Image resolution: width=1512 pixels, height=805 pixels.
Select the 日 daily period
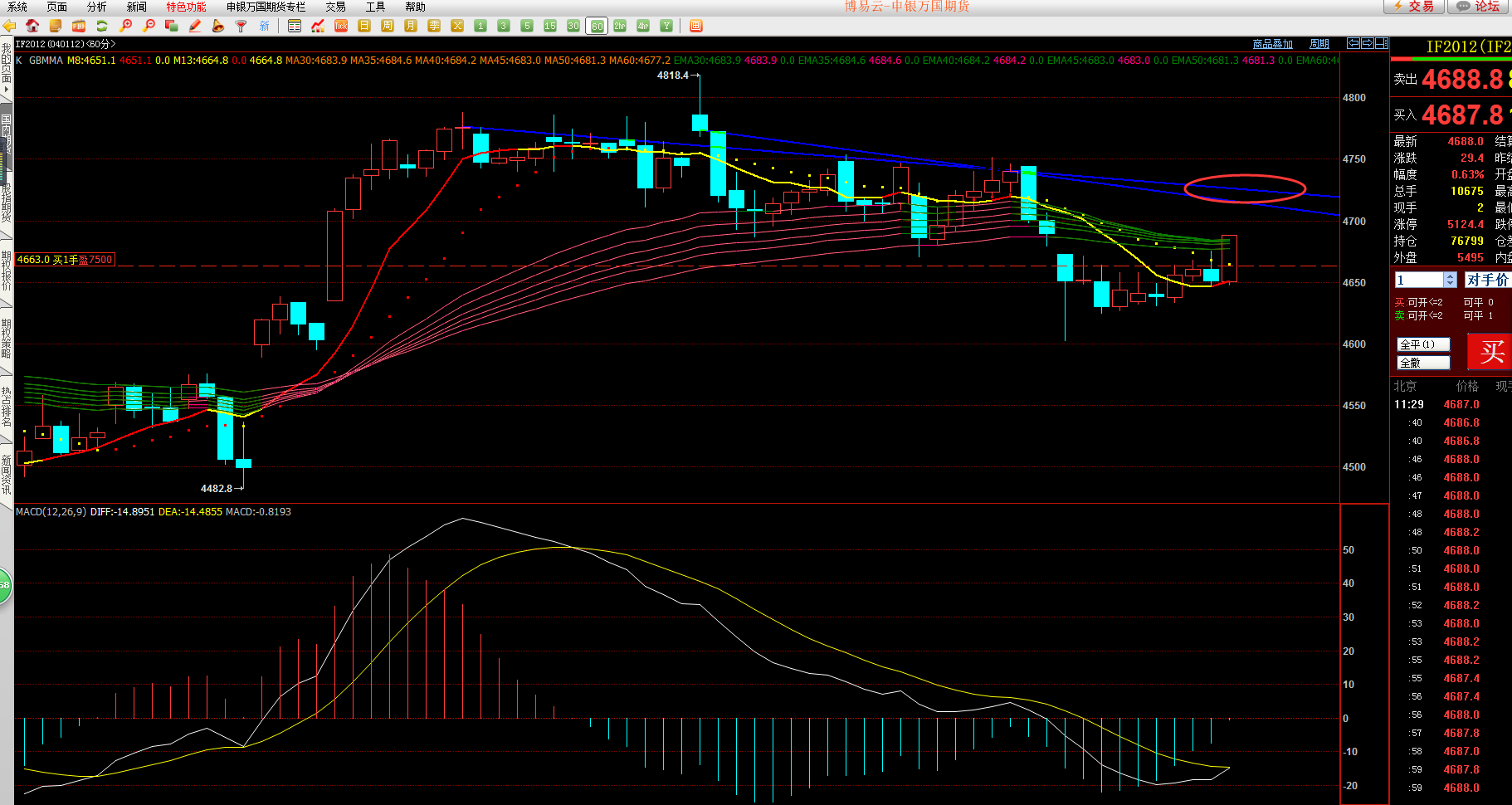pos(364,26)
